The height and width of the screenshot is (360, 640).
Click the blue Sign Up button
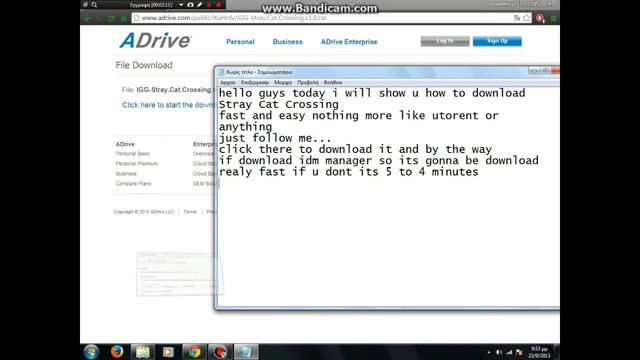pyautogui.click(x=497, y=41)
